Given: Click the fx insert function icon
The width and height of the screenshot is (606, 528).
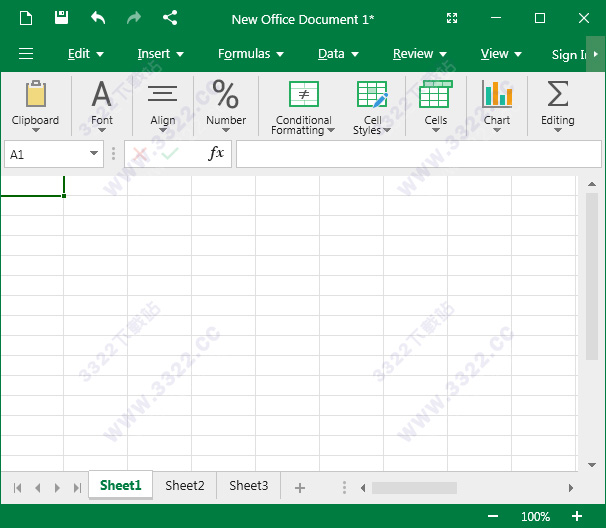Looking at the screenshot, I should click(216, 153).
